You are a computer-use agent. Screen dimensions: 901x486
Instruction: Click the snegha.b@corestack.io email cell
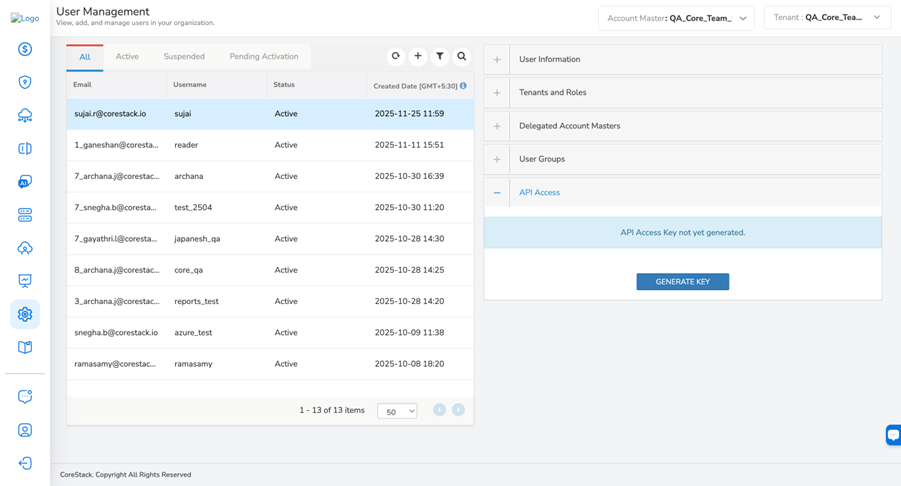click(116, 333)
